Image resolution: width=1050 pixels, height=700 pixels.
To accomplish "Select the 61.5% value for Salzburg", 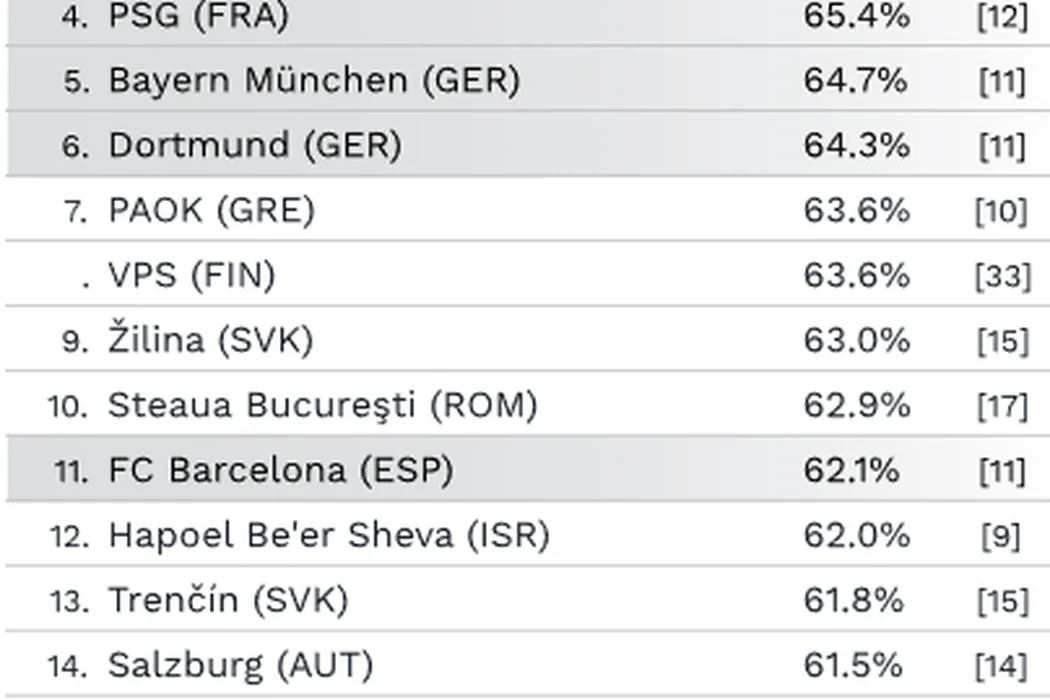I will pos(853,665).
